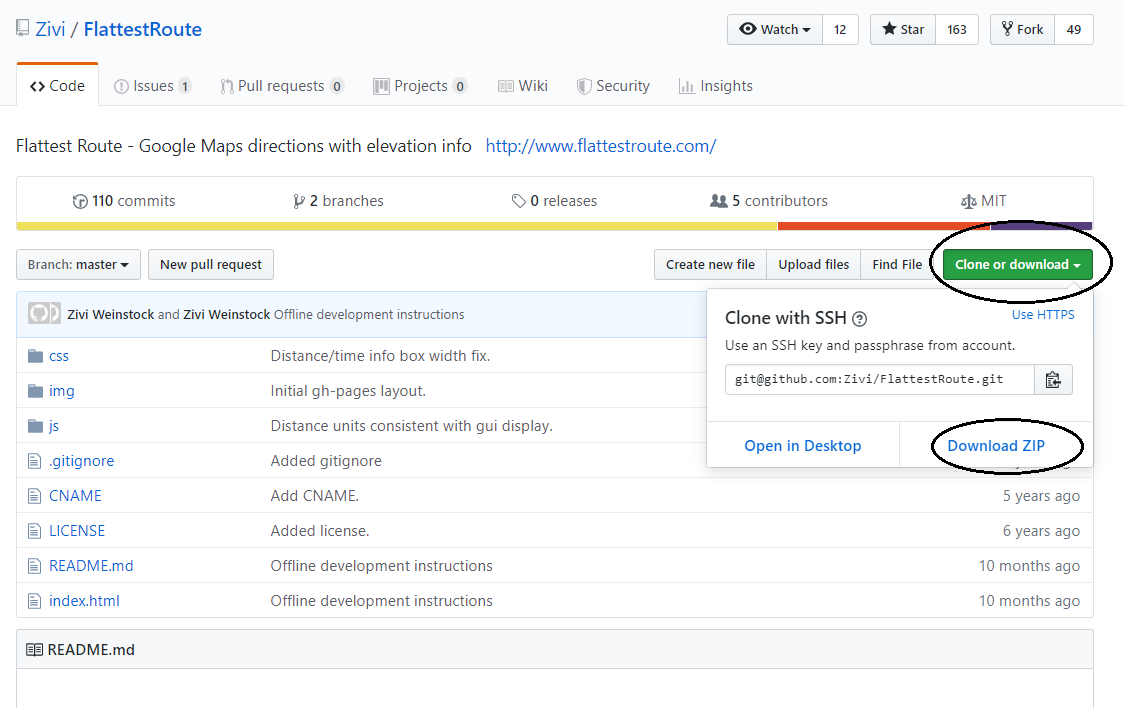Click the LICENSE file icon
Viewport: 1125px width, 708px height.
(x=34, y=531)
